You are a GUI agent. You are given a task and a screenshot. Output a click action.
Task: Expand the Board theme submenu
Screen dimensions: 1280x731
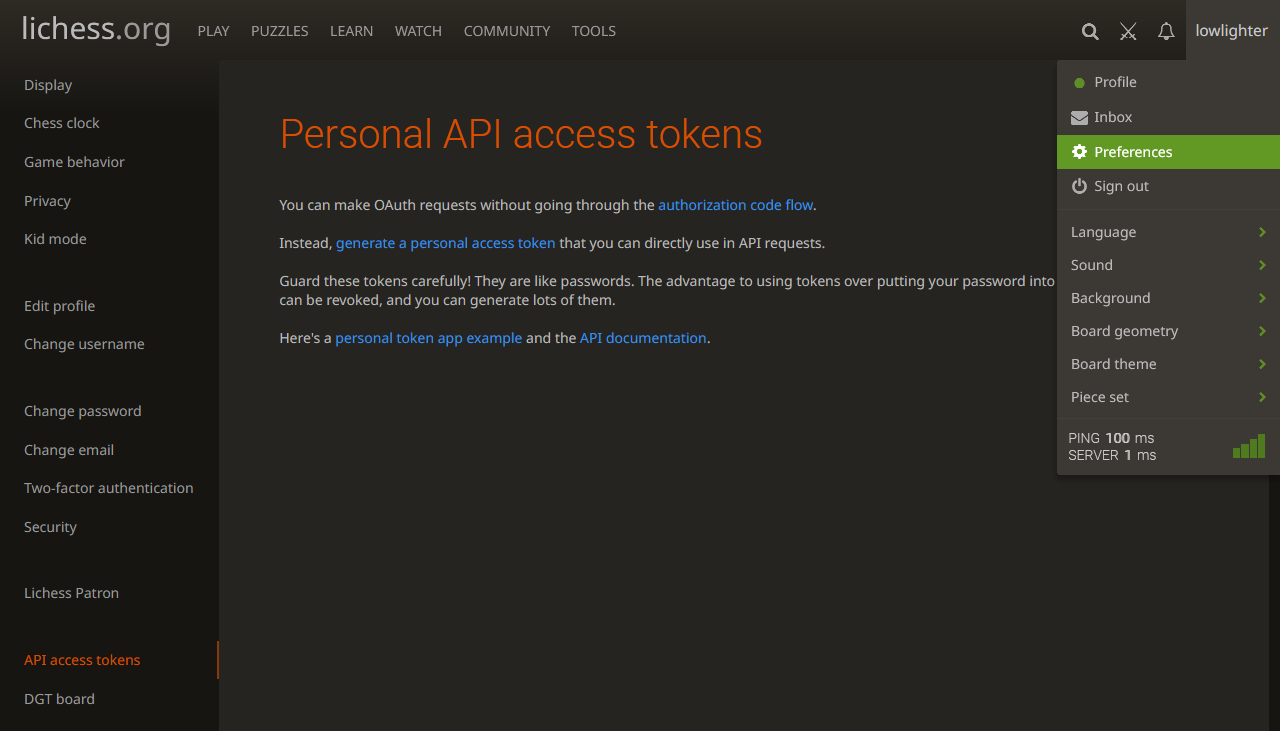click(x=1167, y=364)
